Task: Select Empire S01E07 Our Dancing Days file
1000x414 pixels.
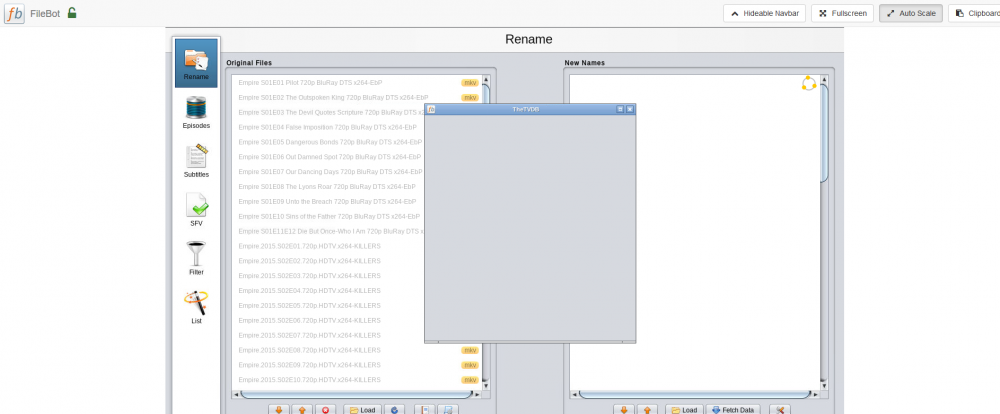Action: pyautogui.click(x=328, y=172)
